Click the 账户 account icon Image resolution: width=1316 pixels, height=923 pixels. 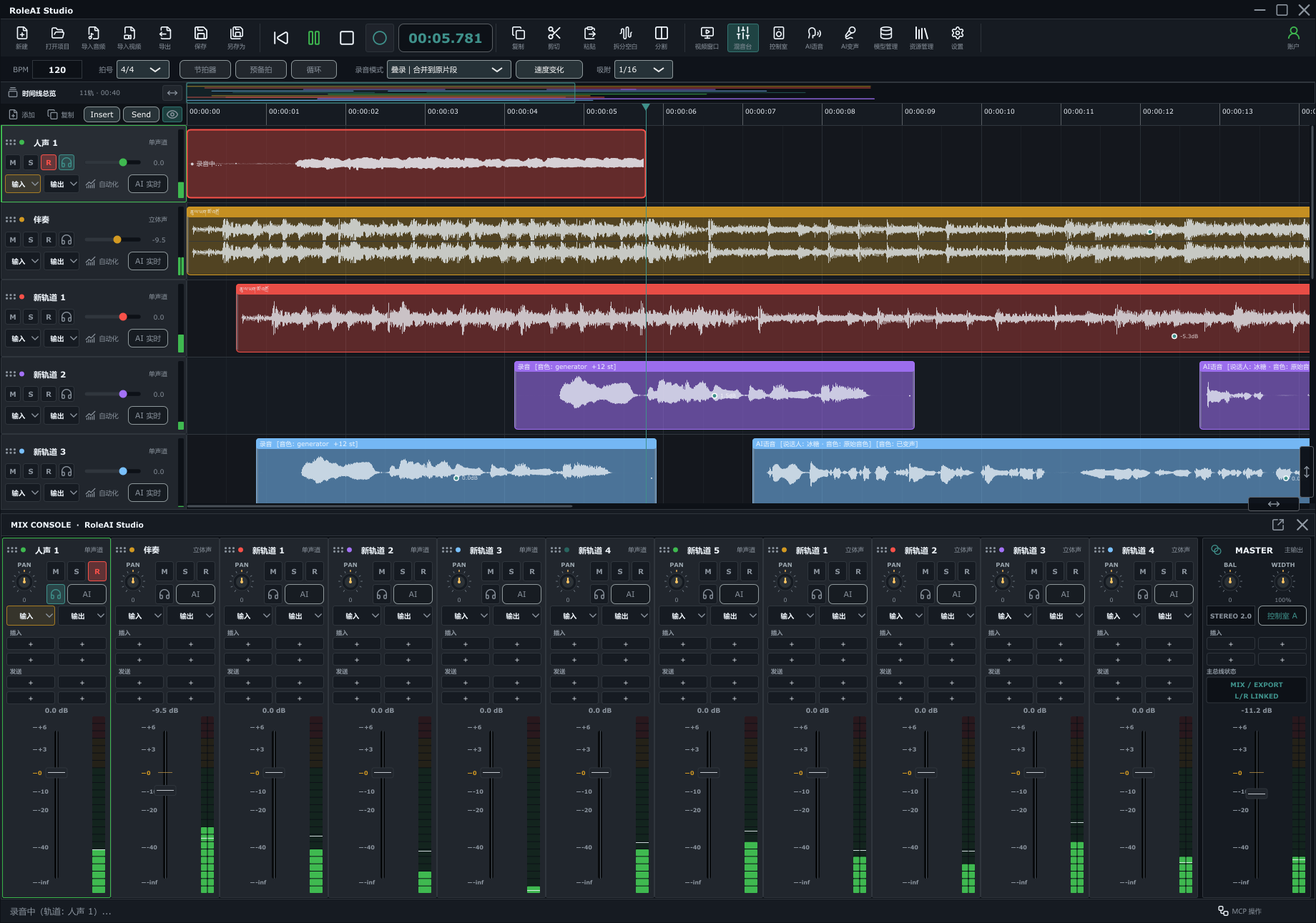click(1294, 37)
